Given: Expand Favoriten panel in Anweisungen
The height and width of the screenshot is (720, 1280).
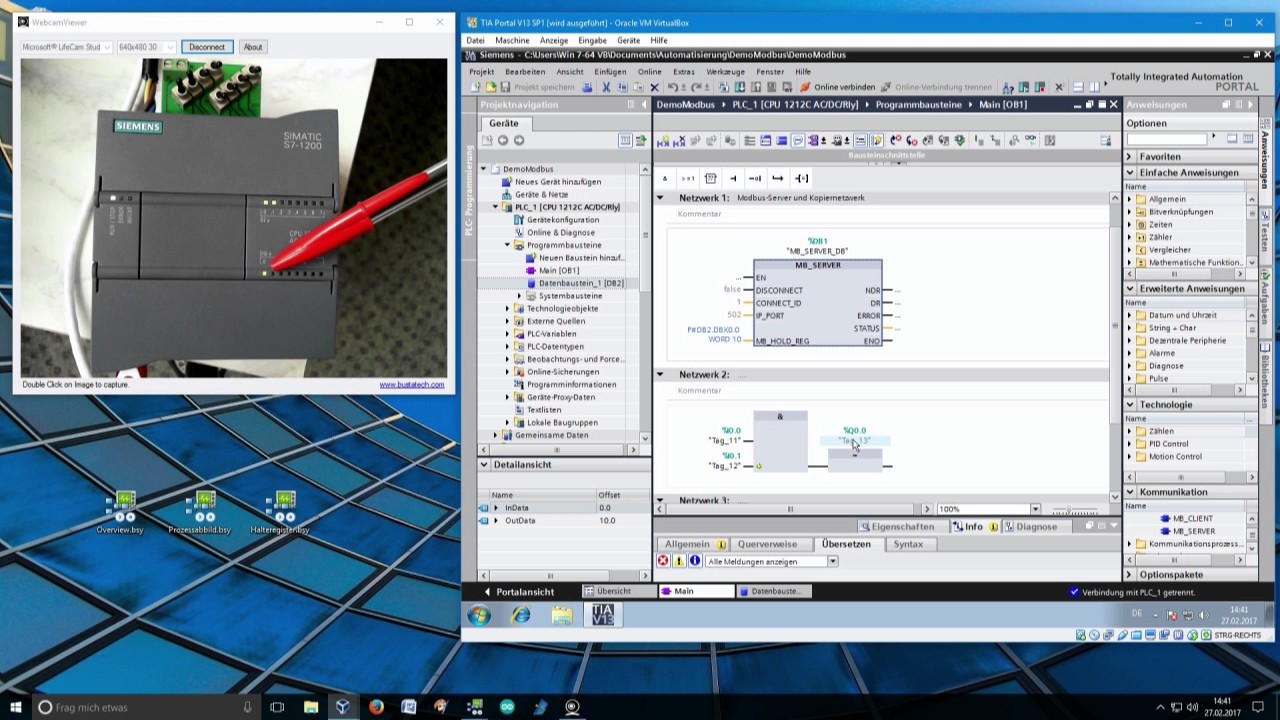Looking at the screenshot, I should point(1130,157).
